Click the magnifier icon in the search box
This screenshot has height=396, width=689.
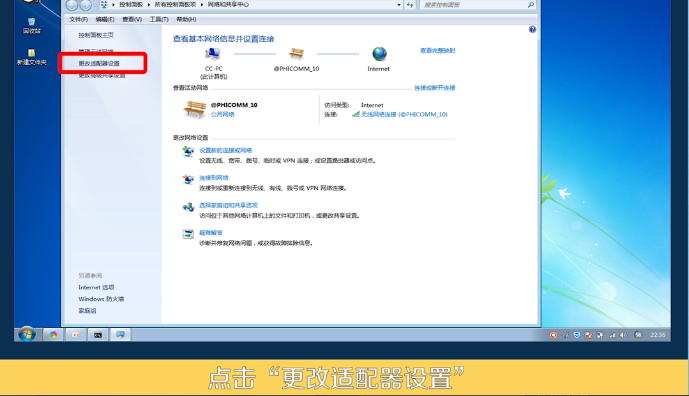530,5
